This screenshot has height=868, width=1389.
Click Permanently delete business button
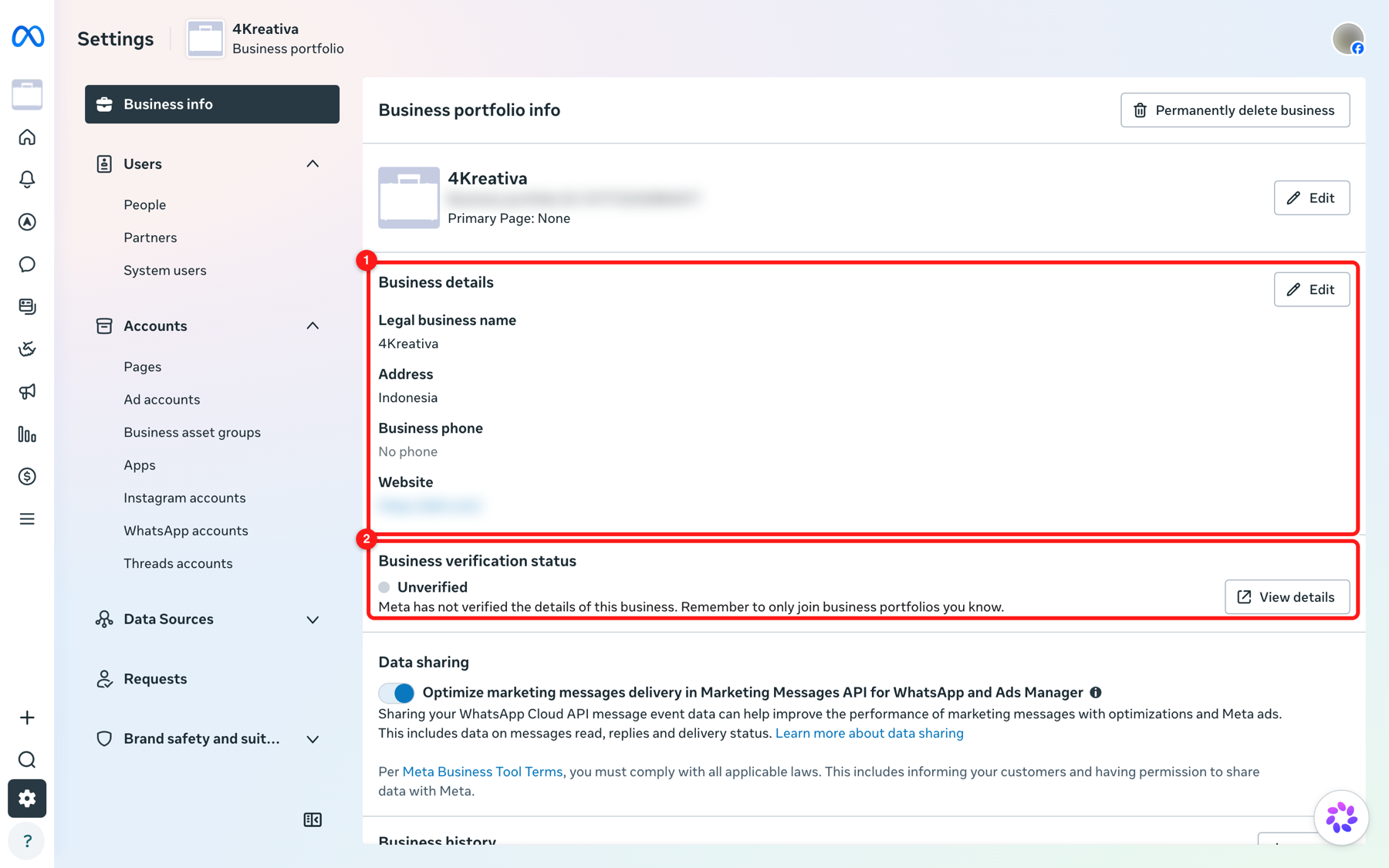(1235, 110)
